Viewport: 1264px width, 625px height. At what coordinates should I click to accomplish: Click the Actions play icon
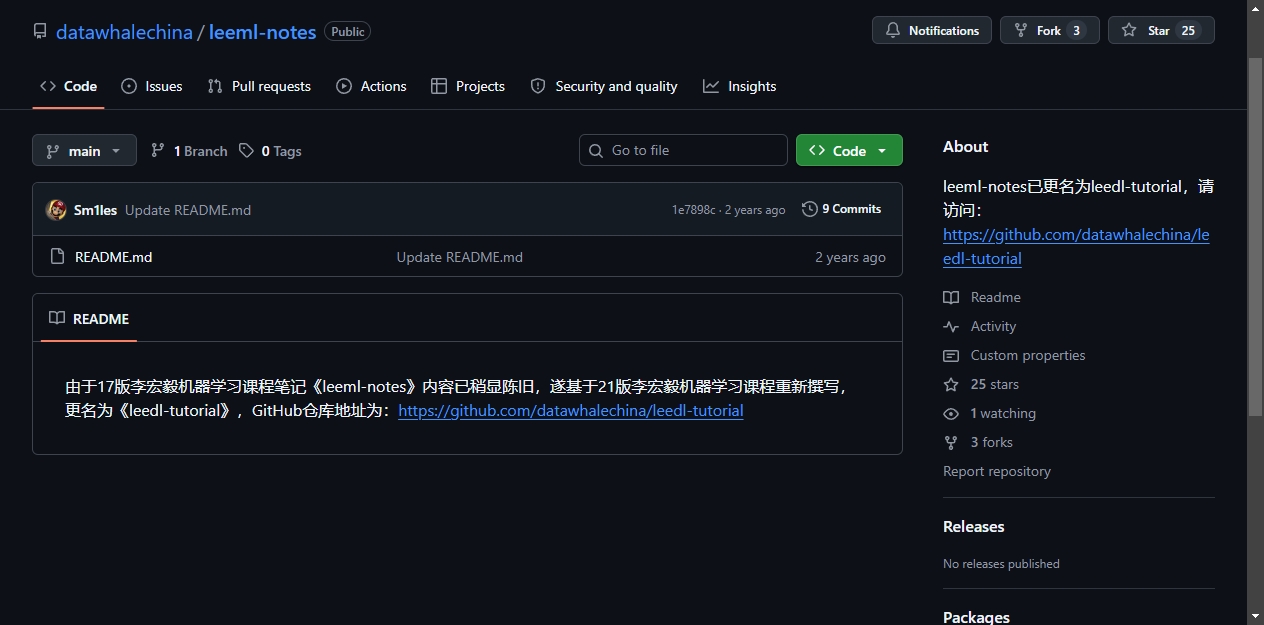[x=344, y=86]
